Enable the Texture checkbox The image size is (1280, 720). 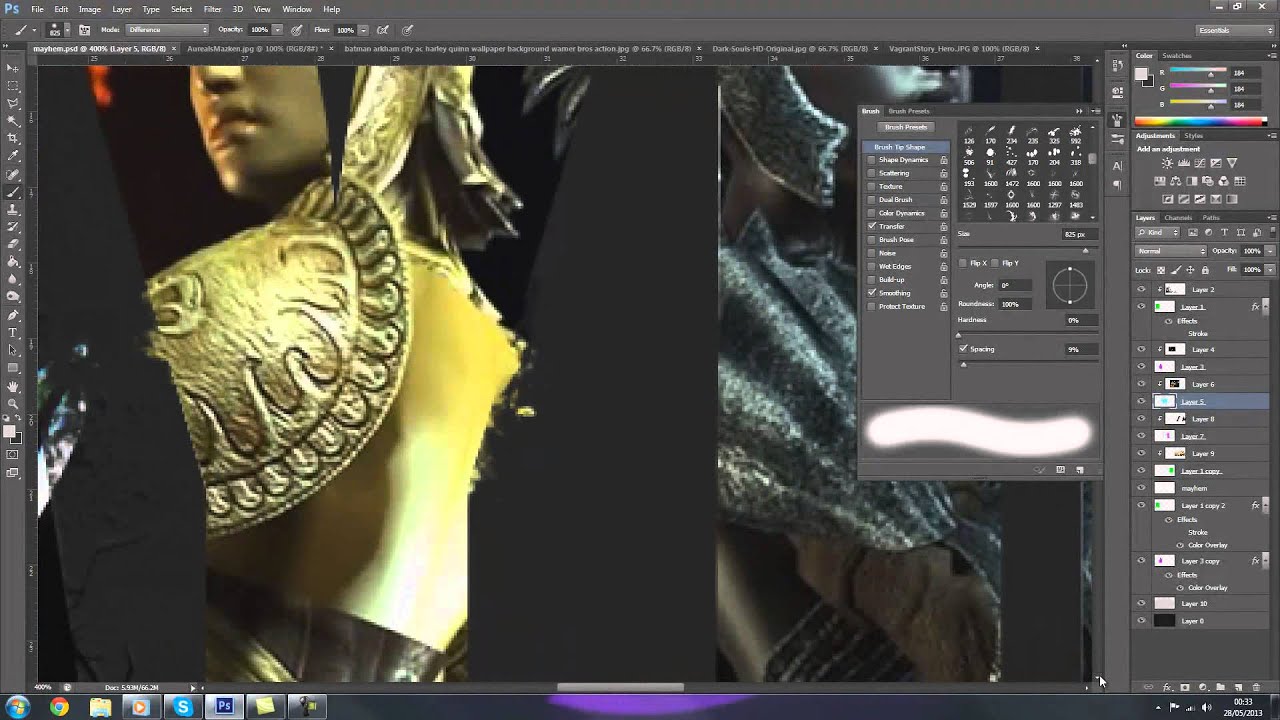tap(872, 186)
